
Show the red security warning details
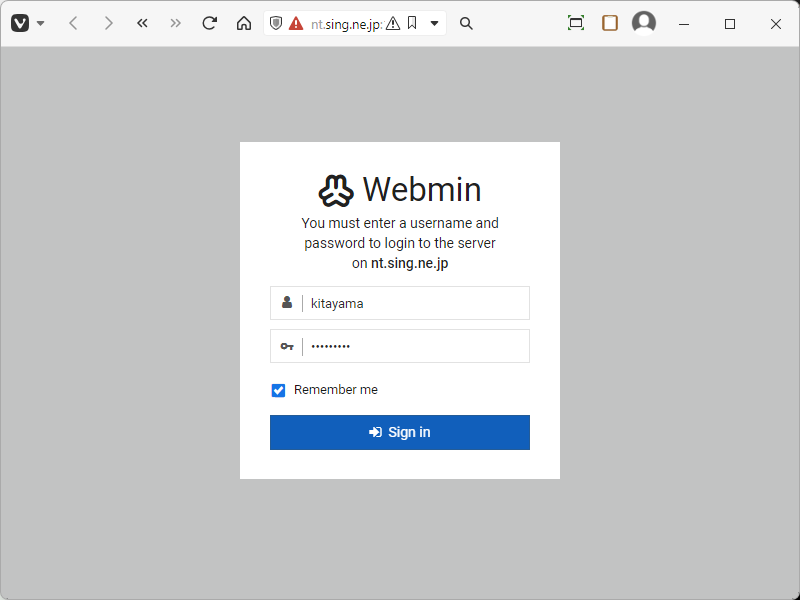coord(296,23)
